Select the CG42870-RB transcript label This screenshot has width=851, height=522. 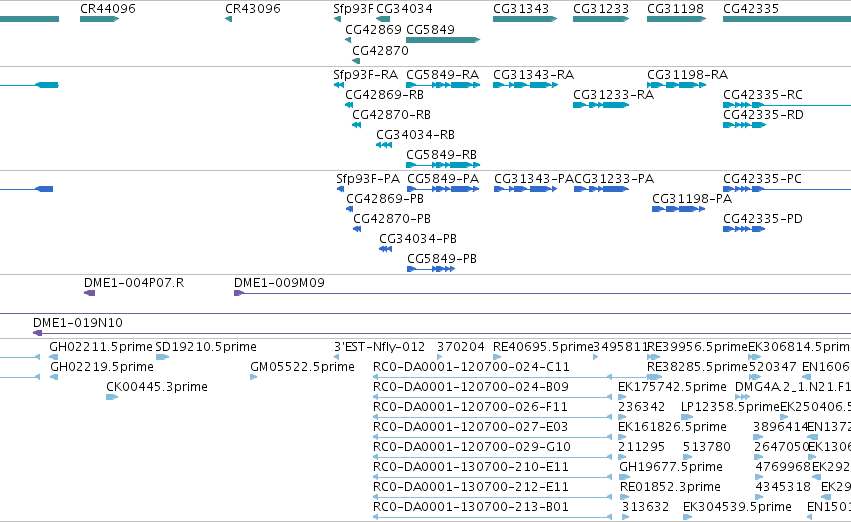tap(391, 114)
